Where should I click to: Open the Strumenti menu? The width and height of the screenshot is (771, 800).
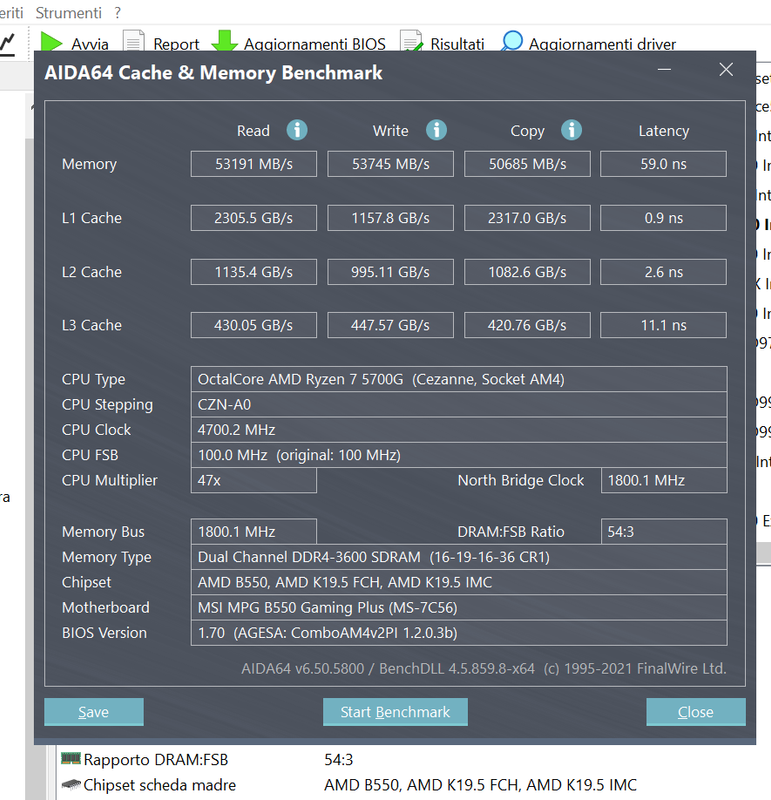point(68,13)
